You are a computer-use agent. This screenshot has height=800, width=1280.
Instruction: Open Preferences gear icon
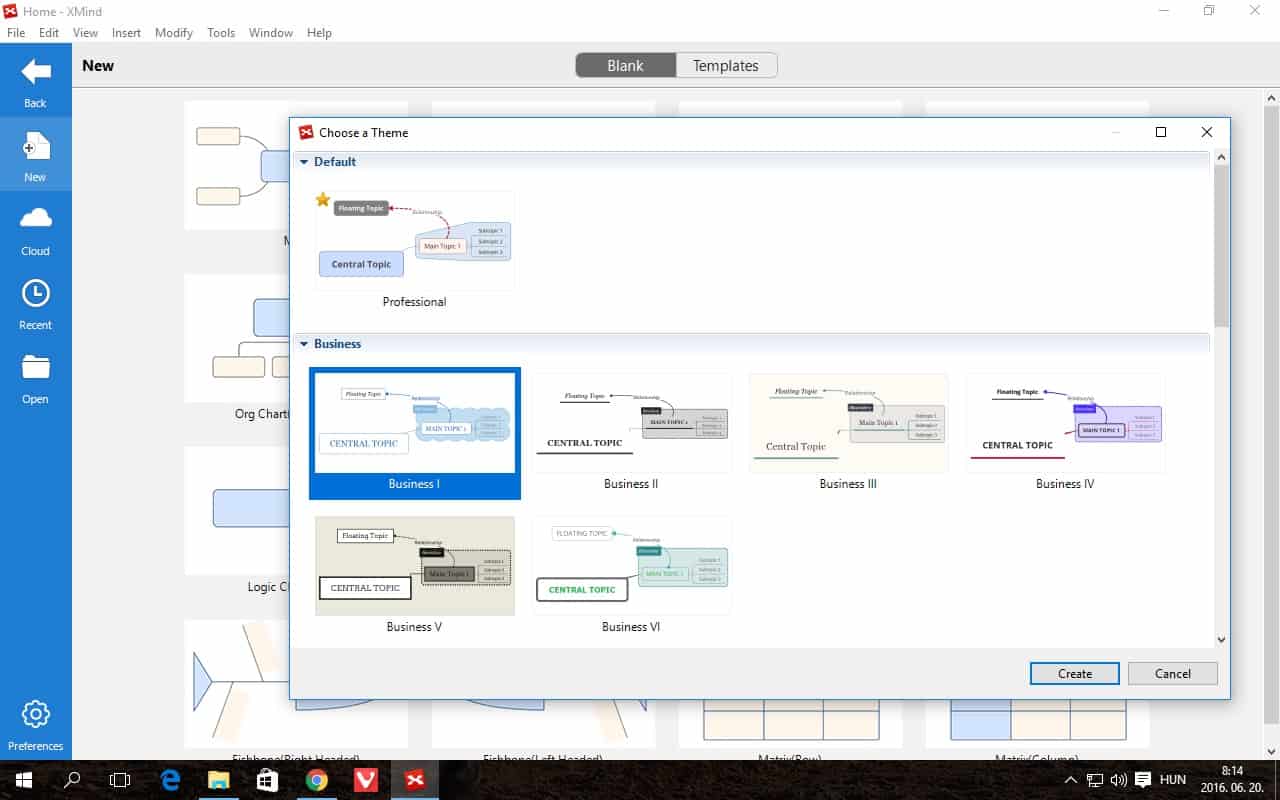tap(35, 714)
